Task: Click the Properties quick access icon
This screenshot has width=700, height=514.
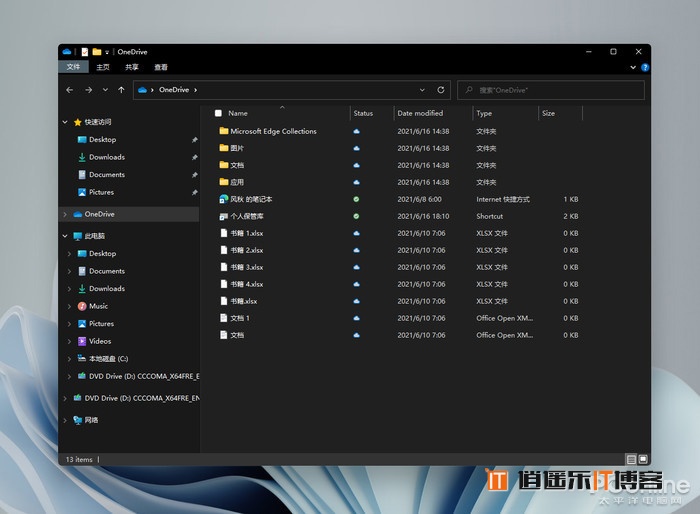Action: pos(85,52)
